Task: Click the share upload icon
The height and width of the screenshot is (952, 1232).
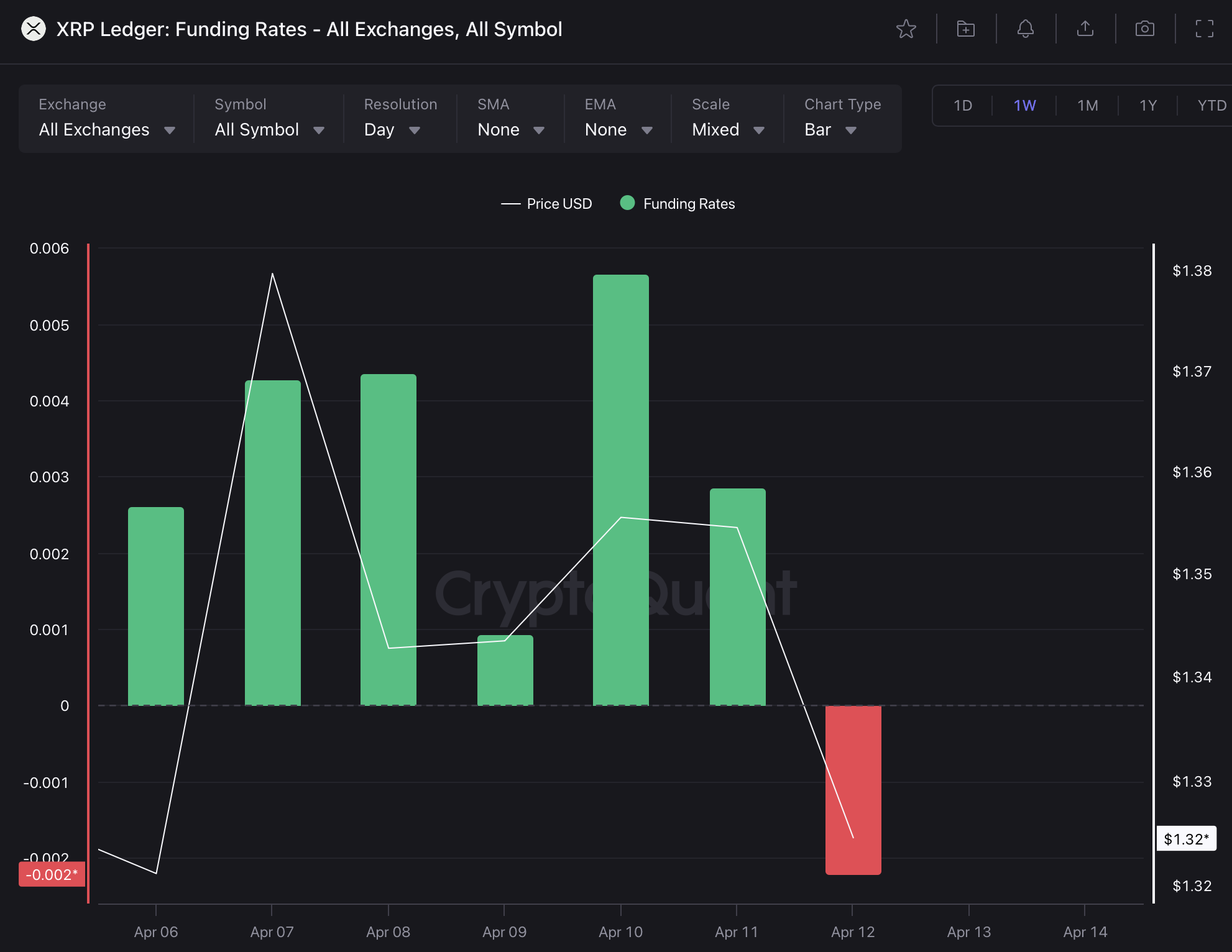Action: coord(1085,29)
